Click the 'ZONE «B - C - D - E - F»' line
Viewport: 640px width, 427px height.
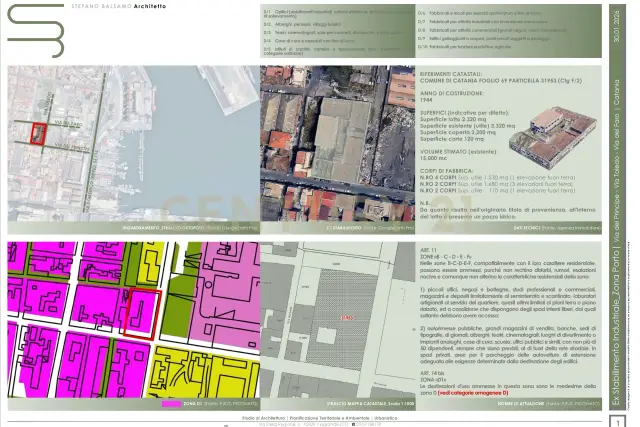click(x=446, y=256)
